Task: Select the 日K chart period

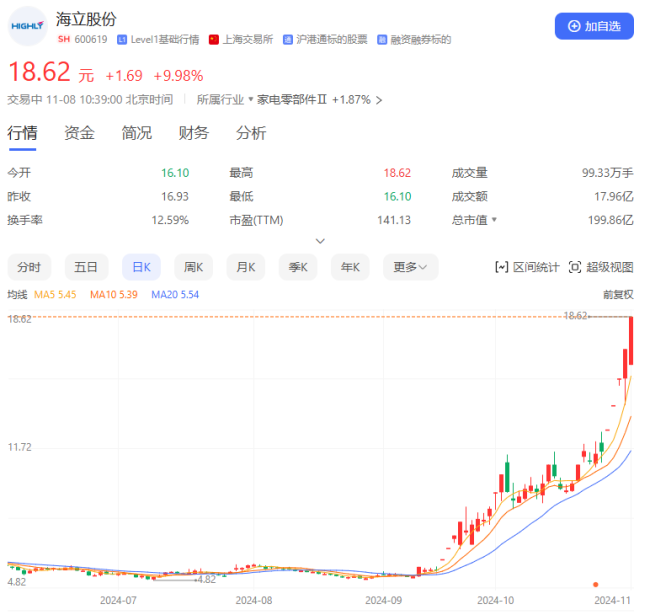Action: (x=141, y=267)
